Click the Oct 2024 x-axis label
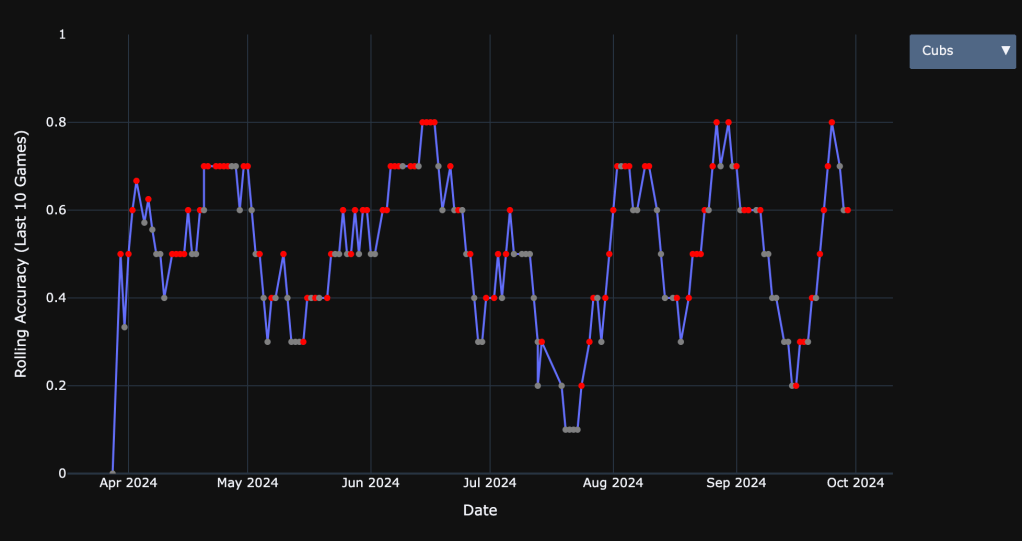Viewport: 1022px width, 541px height. pyautogui.click(x=856, y=483)
